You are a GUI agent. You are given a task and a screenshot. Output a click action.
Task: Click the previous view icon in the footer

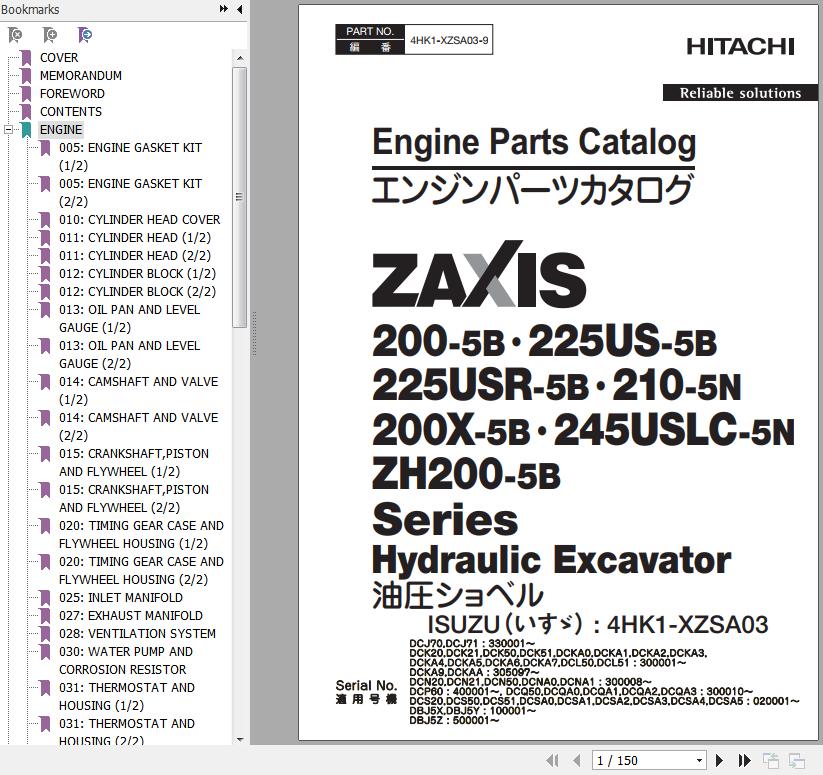point(771,760)
